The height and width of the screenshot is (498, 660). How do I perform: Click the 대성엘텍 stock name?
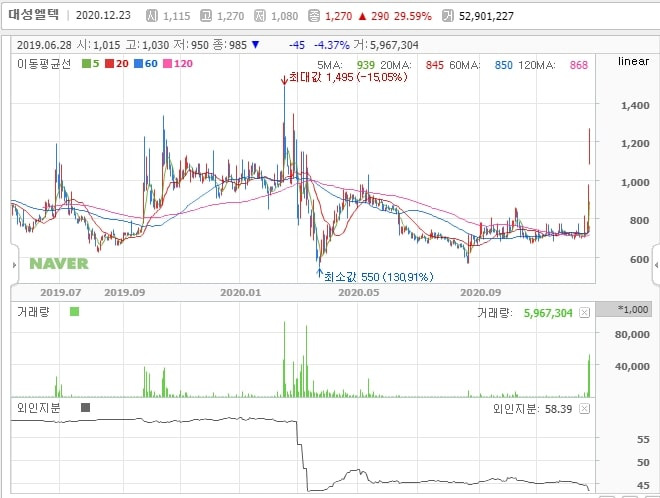34,15
